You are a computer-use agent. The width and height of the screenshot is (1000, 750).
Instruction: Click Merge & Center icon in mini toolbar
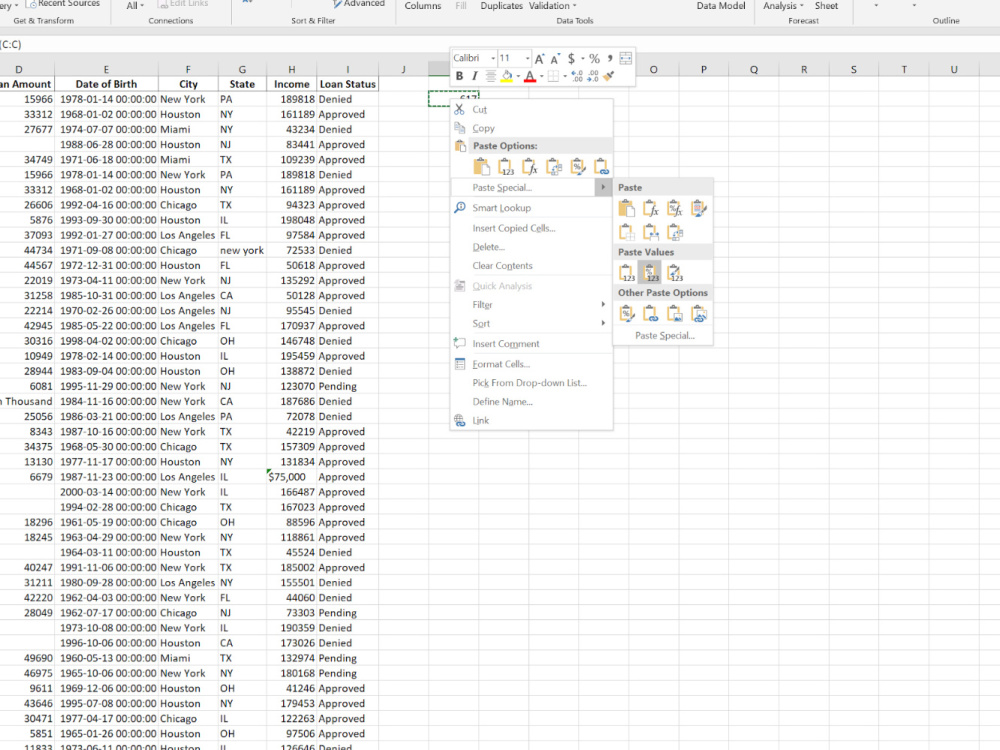tap(626, 58)
